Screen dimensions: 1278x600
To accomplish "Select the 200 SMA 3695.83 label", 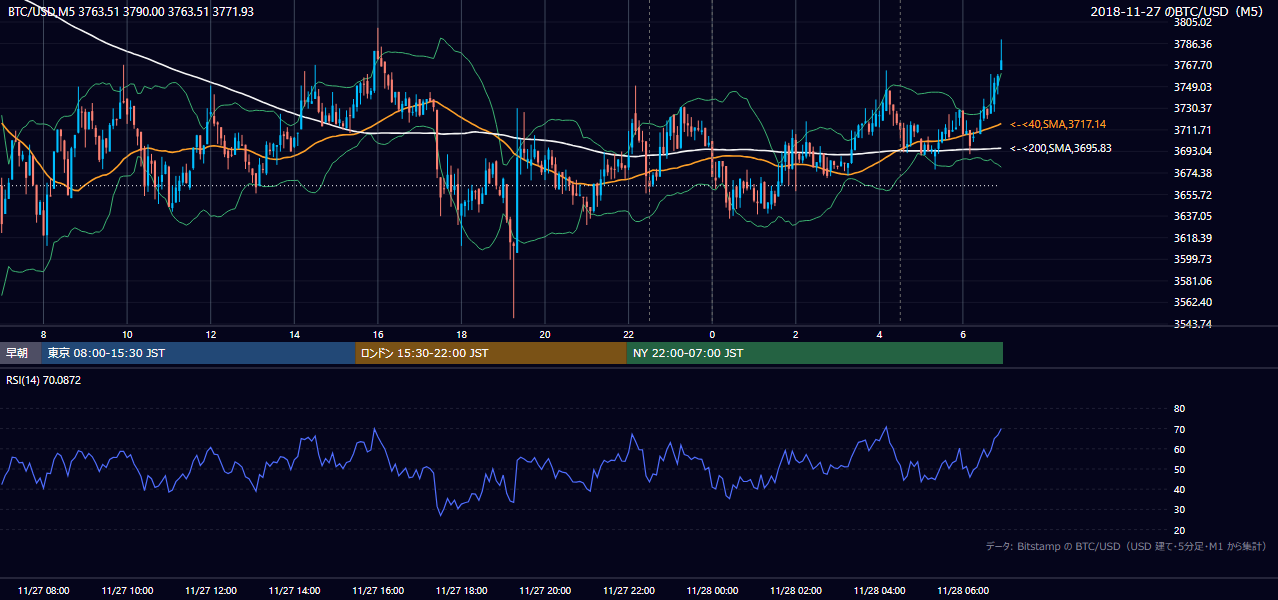I will tap(1061, 148).
